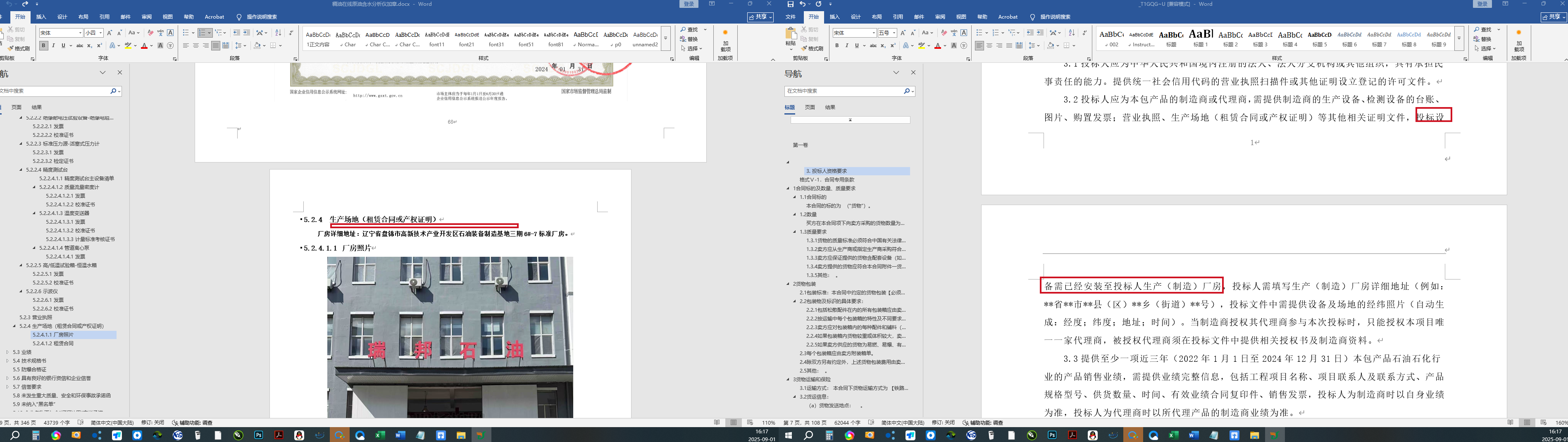Viewport: 1568px width, 442px height.
Task: Click the Windows Start button in the taskbar
Action: tap(788, 435)
